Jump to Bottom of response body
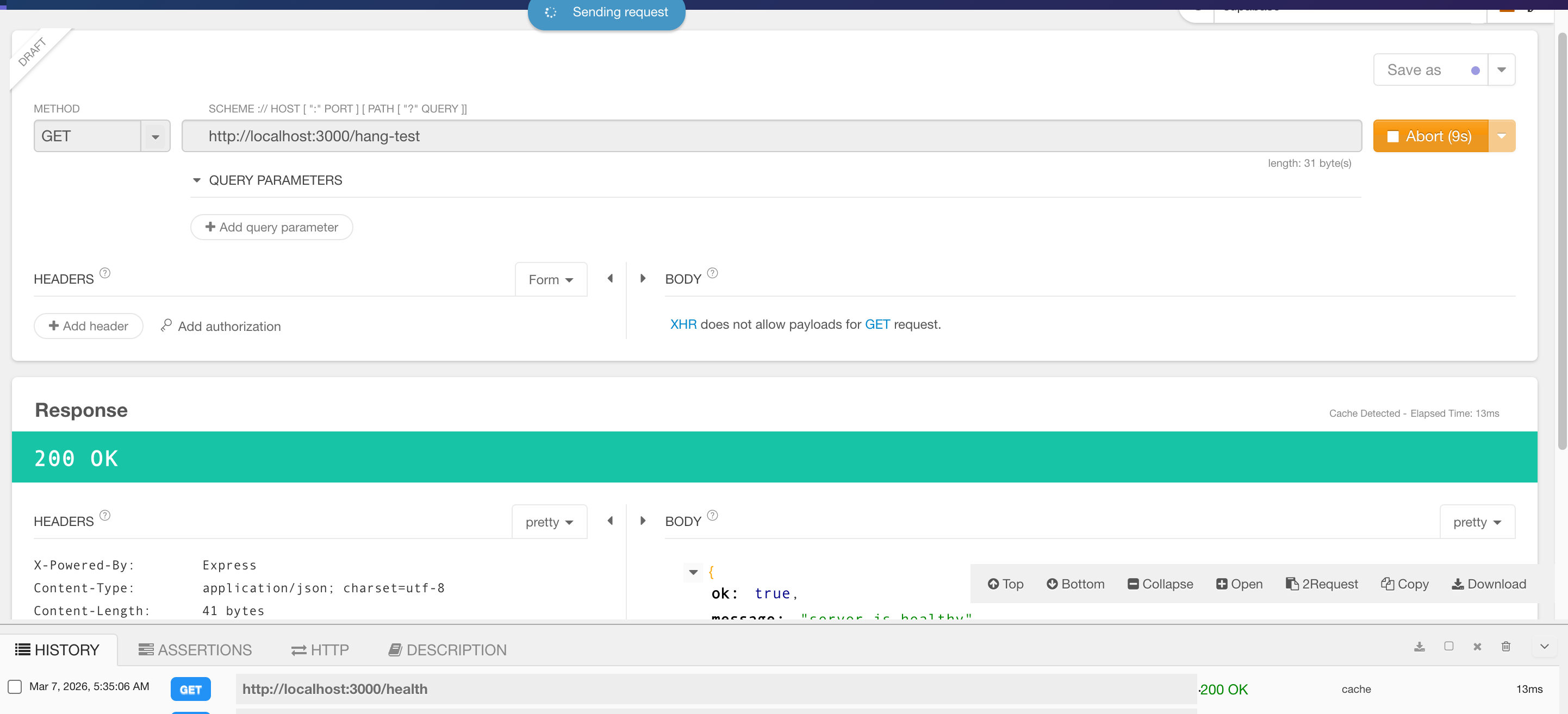Image resolution: width=1568 pixels, height=714 pixels. (x=1075, y=584)
